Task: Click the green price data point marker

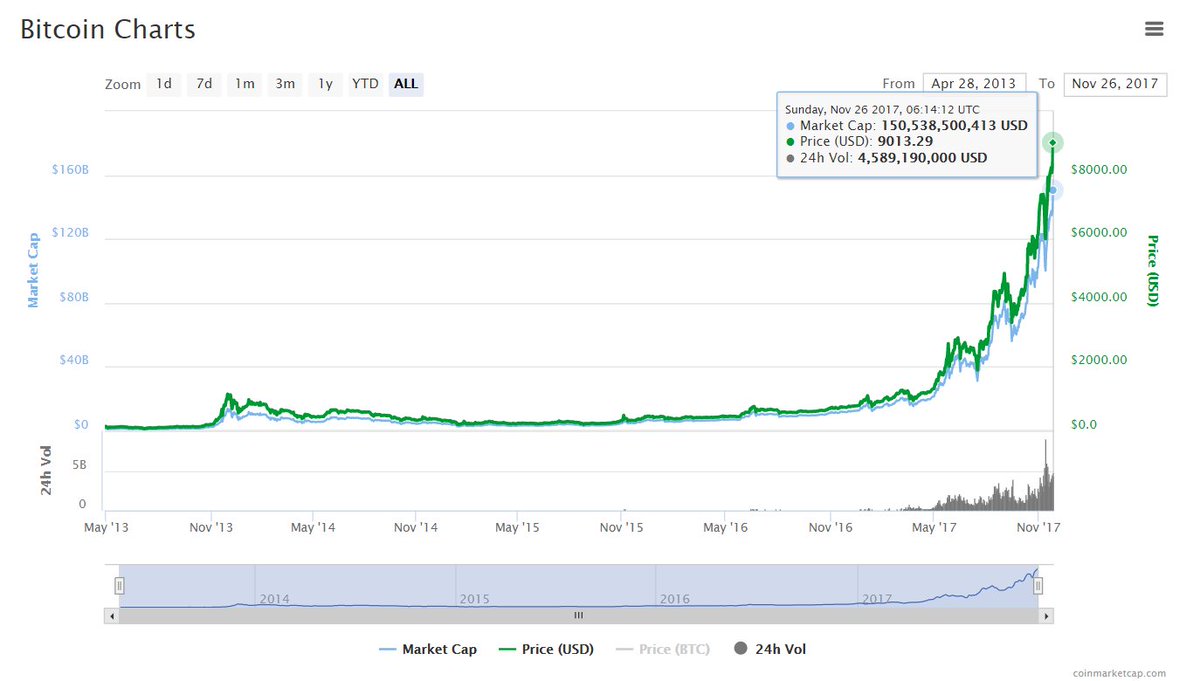Action: click(x=1052, y=142)
